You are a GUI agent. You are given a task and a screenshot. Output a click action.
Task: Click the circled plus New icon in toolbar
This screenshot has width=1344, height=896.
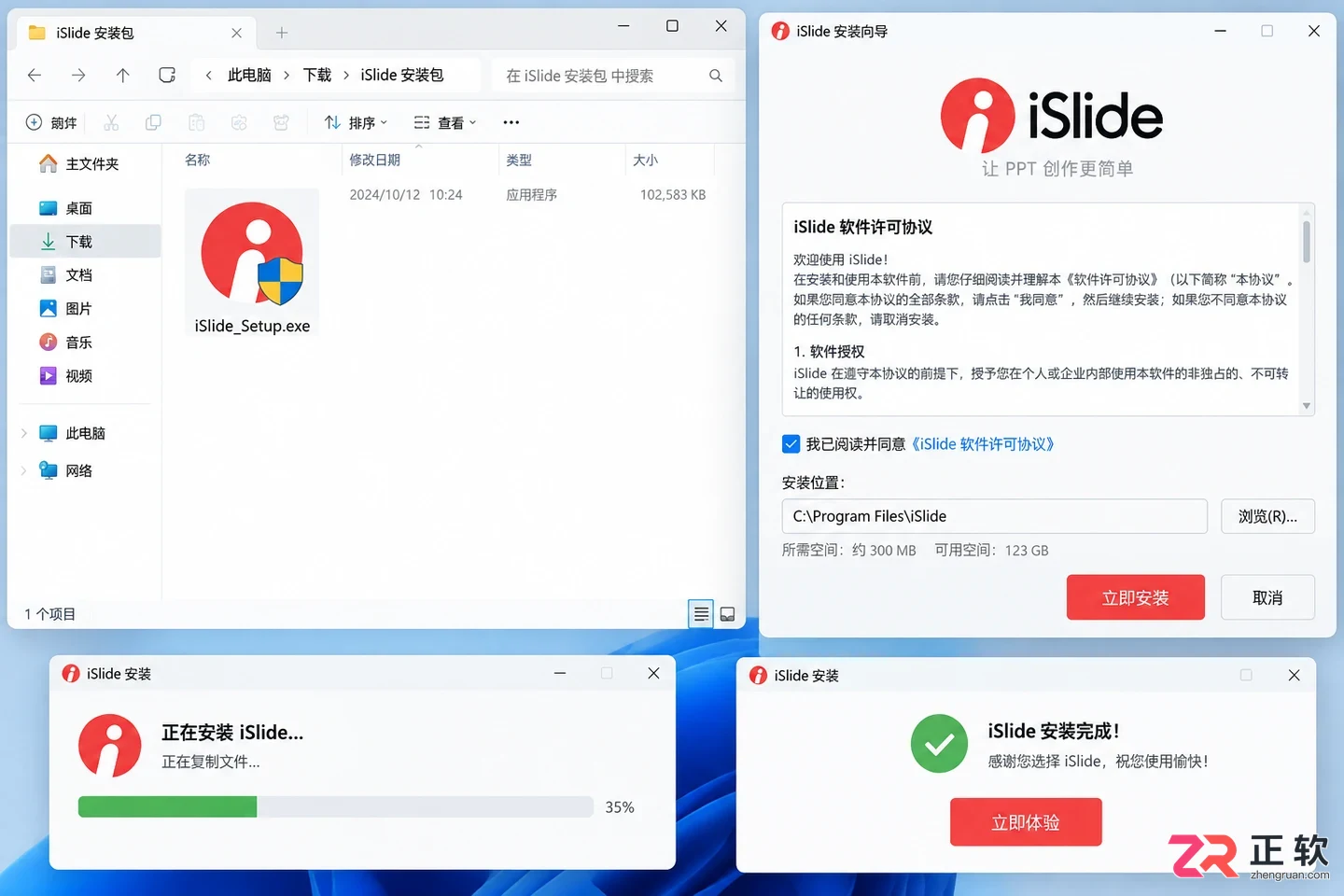(x=34, y=122)
